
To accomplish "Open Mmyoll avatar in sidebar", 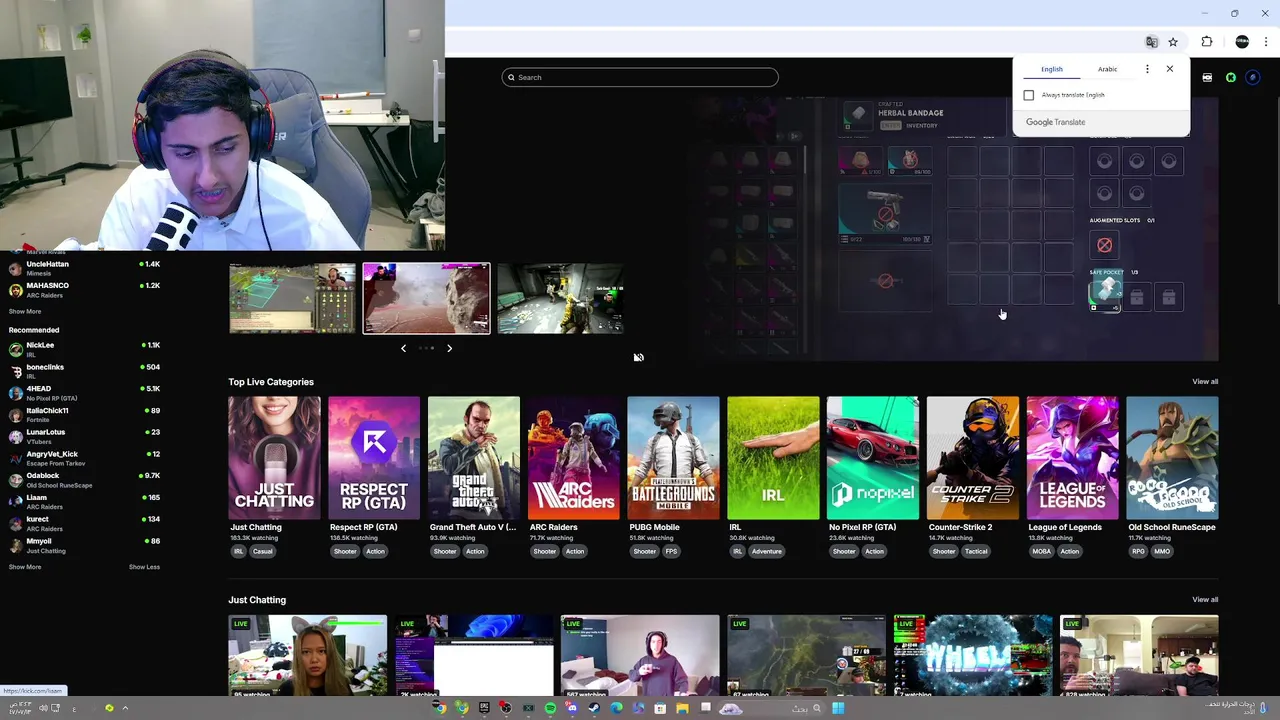I will coord(15,545).
